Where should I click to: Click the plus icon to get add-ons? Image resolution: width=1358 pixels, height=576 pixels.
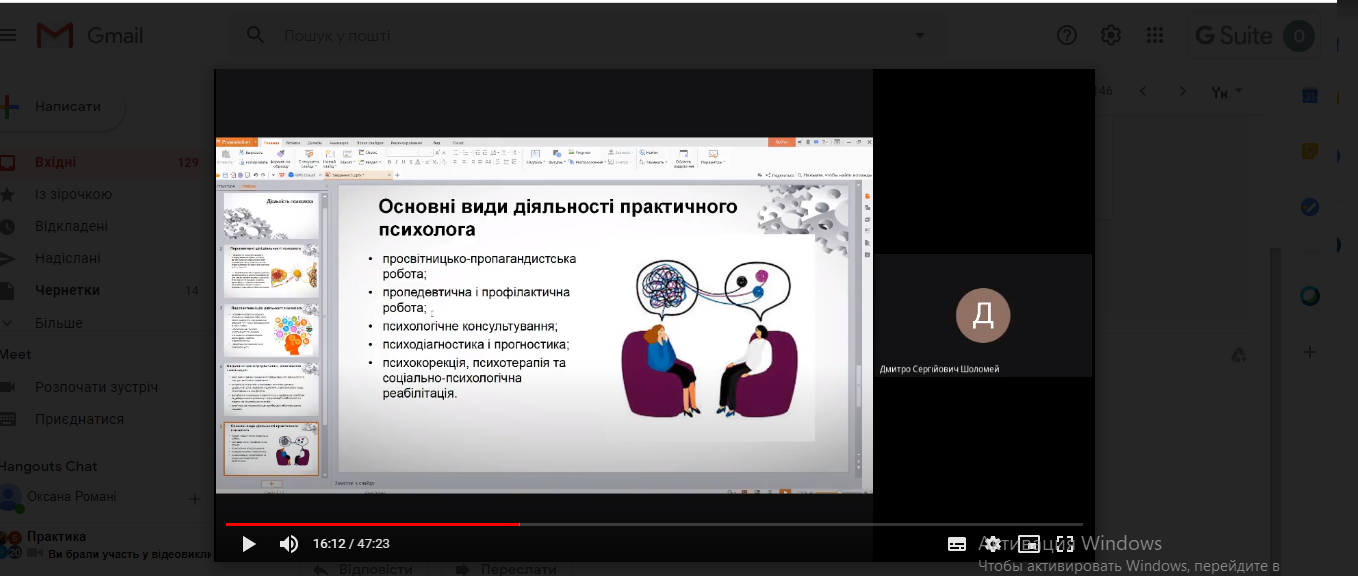tap(1309, 352)
